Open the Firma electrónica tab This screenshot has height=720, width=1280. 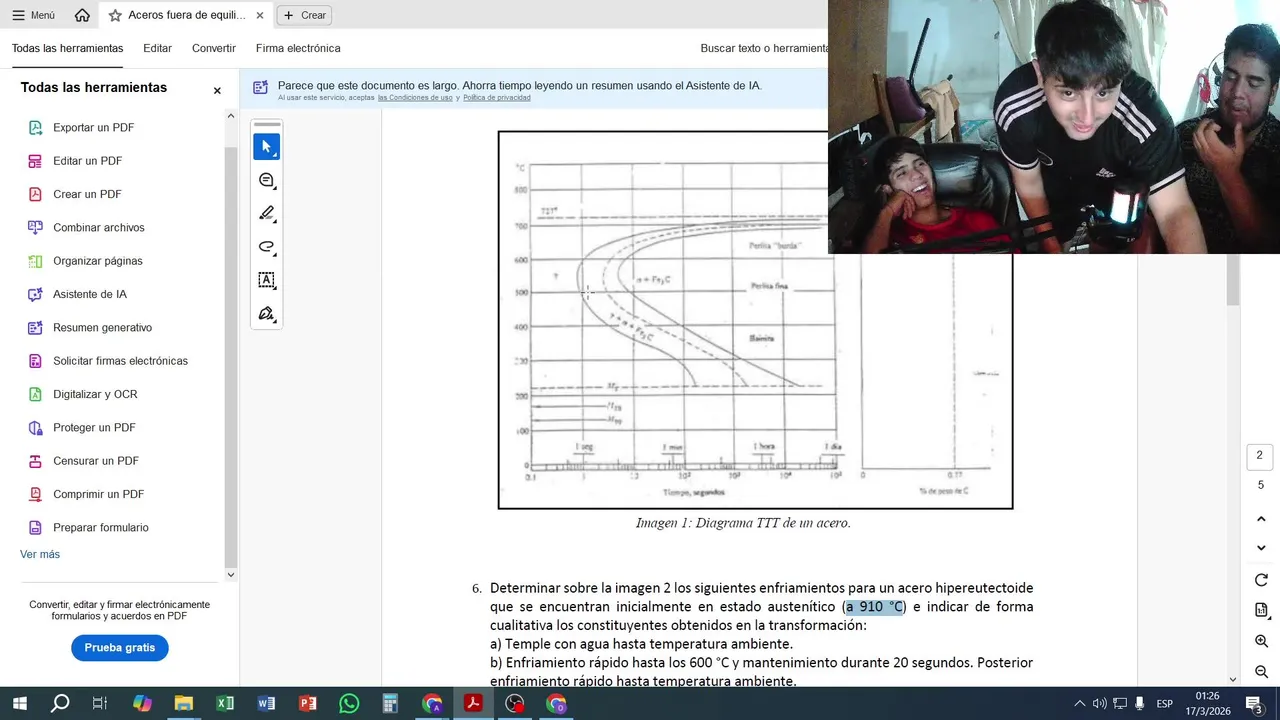[298, 48]
